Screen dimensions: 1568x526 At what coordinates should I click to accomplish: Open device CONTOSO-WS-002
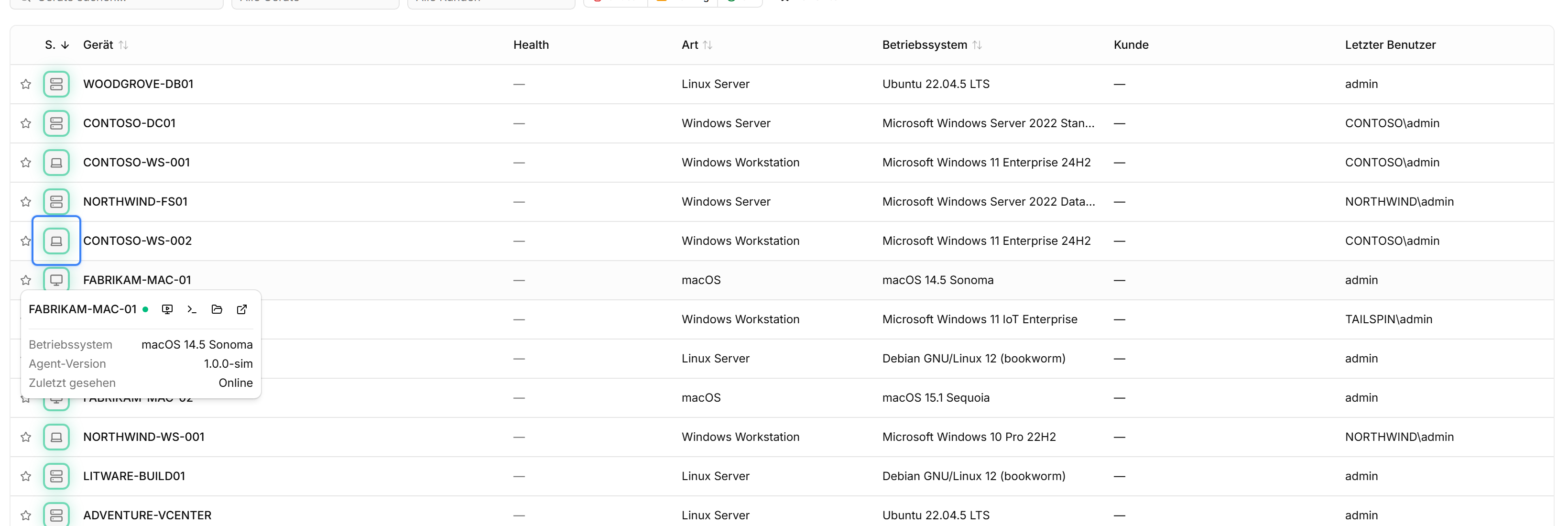click(138, 241)
